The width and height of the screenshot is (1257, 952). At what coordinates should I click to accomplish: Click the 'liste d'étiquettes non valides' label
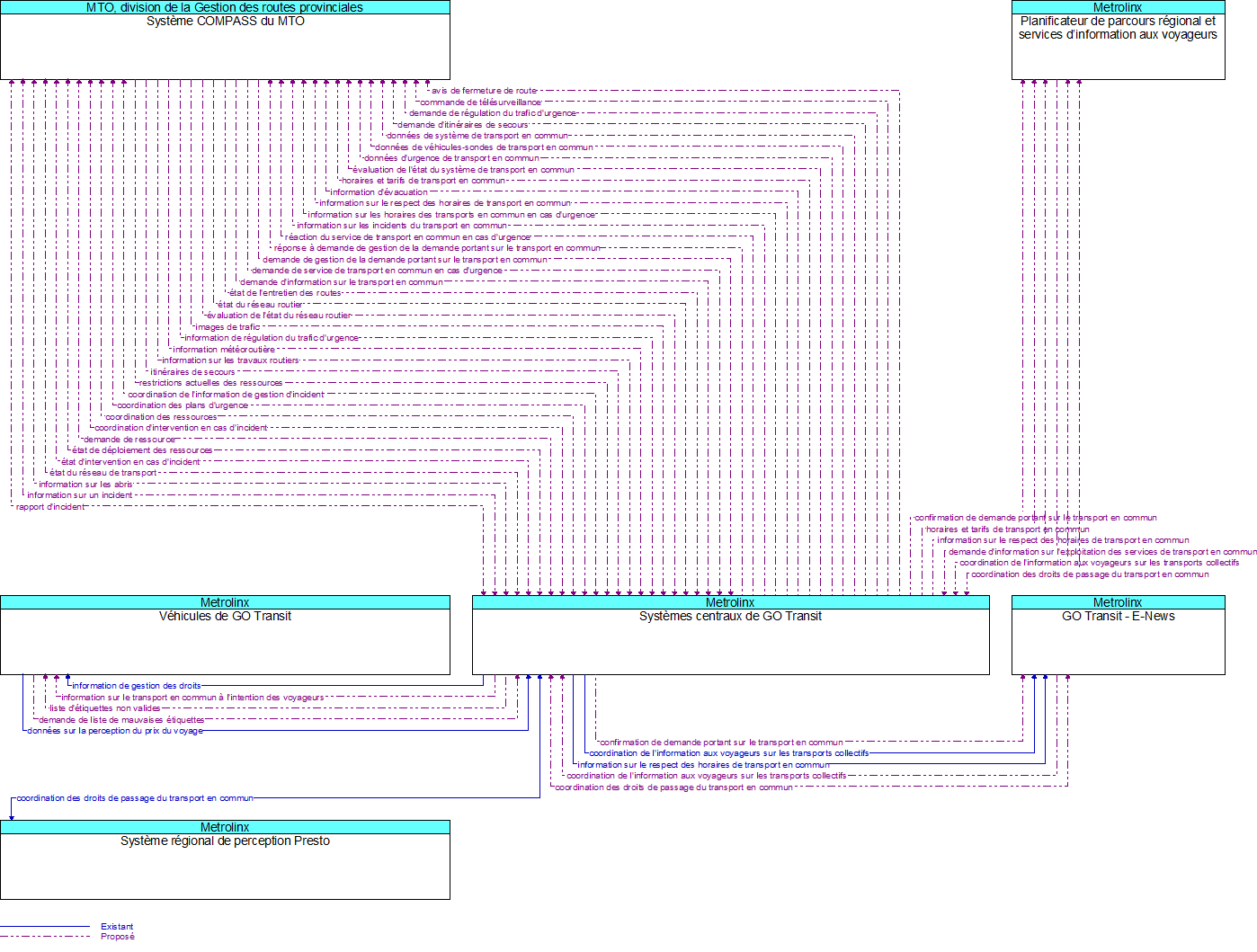click(105, 708)
